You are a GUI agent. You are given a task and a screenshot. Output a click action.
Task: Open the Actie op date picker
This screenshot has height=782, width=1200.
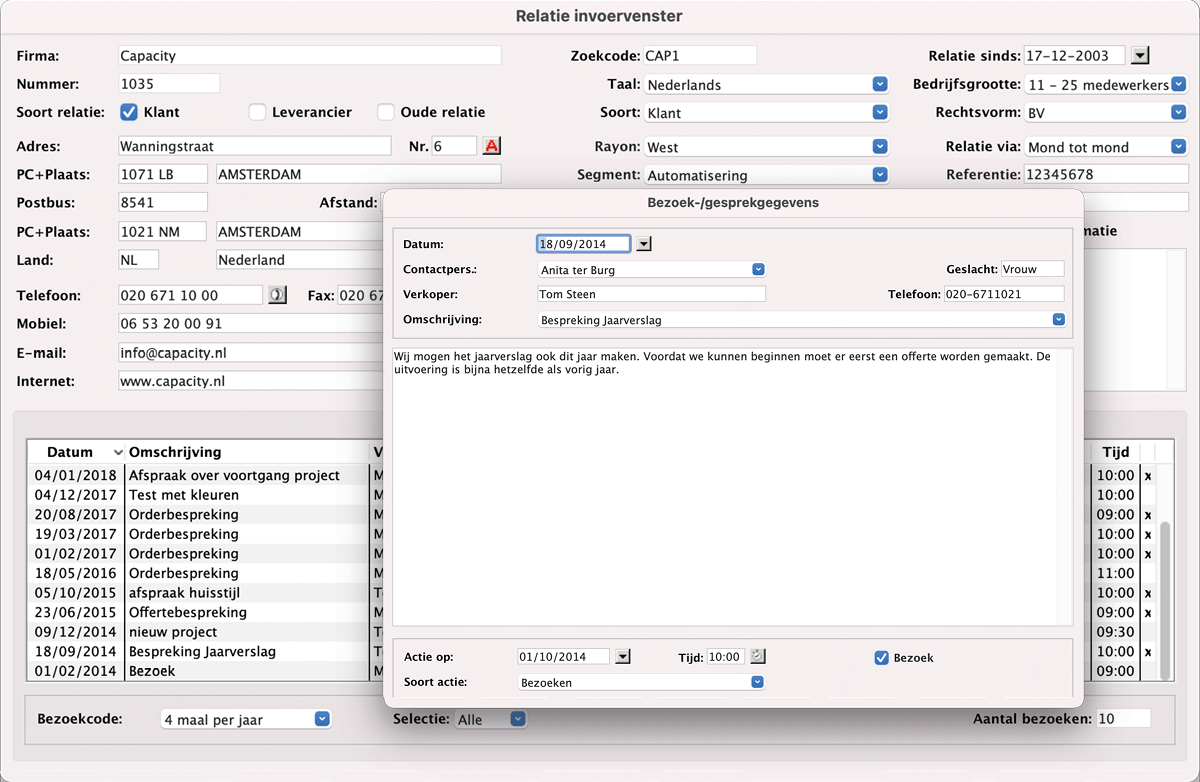[x=623, y=657]
